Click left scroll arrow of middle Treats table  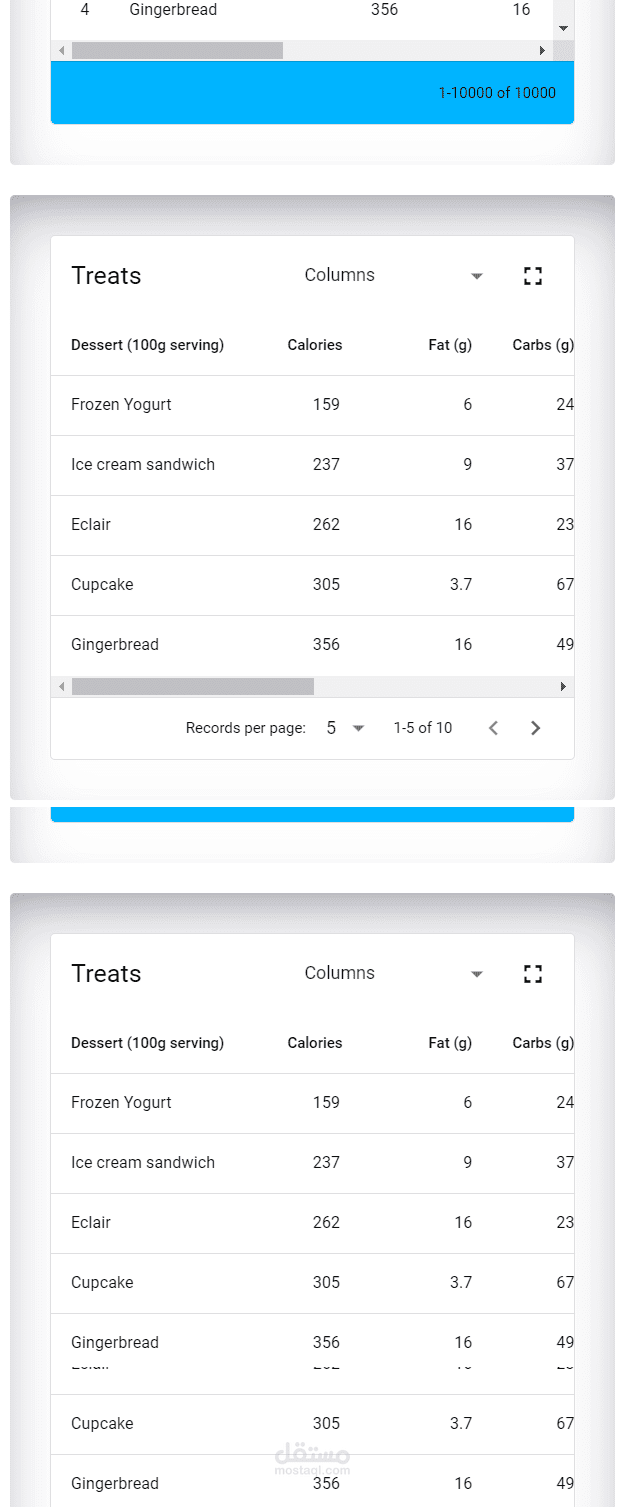tap(61, 687)
